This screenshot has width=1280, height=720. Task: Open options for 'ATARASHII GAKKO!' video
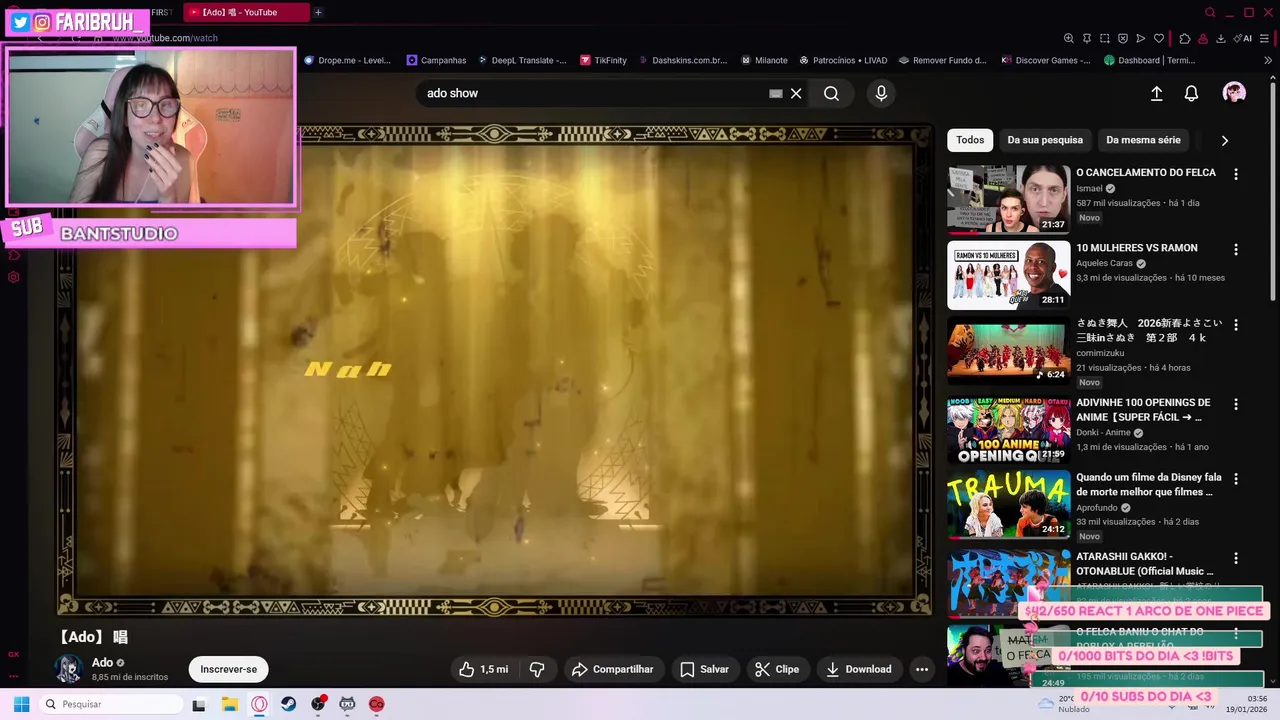(1236, 558)
